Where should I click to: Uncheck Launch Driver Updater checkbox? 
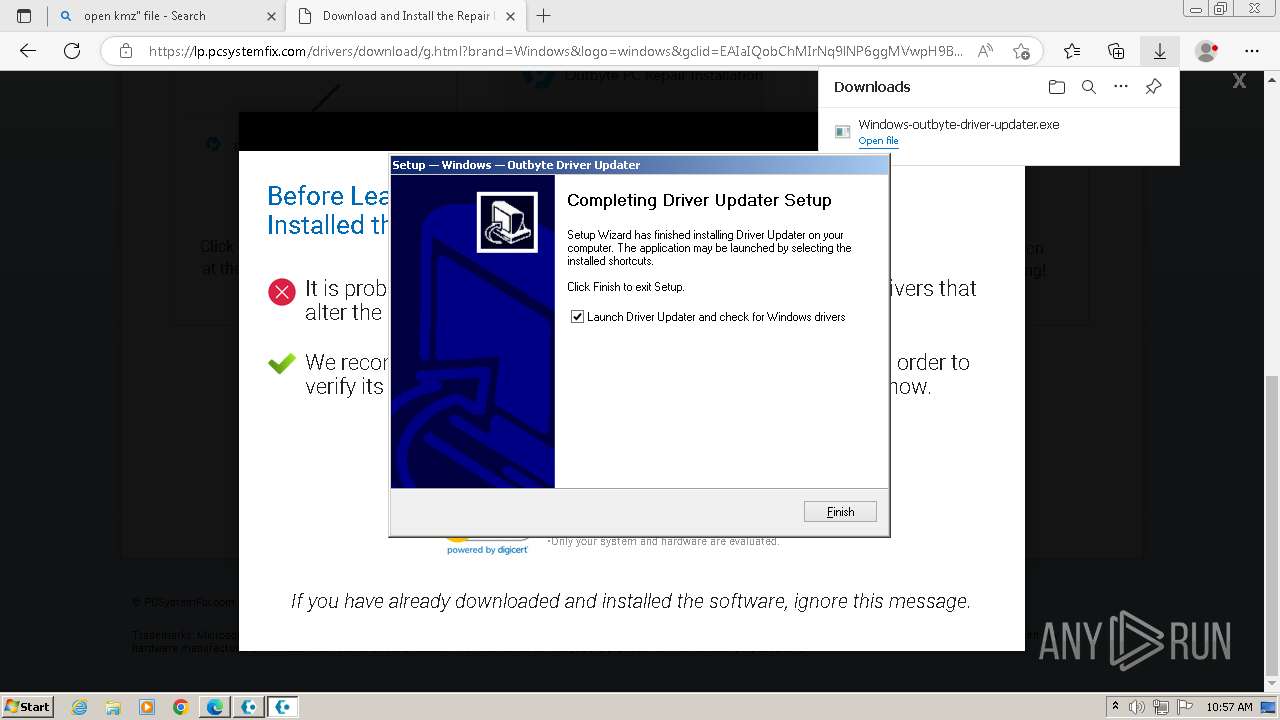pyautogui.click(x=577, y=317)
